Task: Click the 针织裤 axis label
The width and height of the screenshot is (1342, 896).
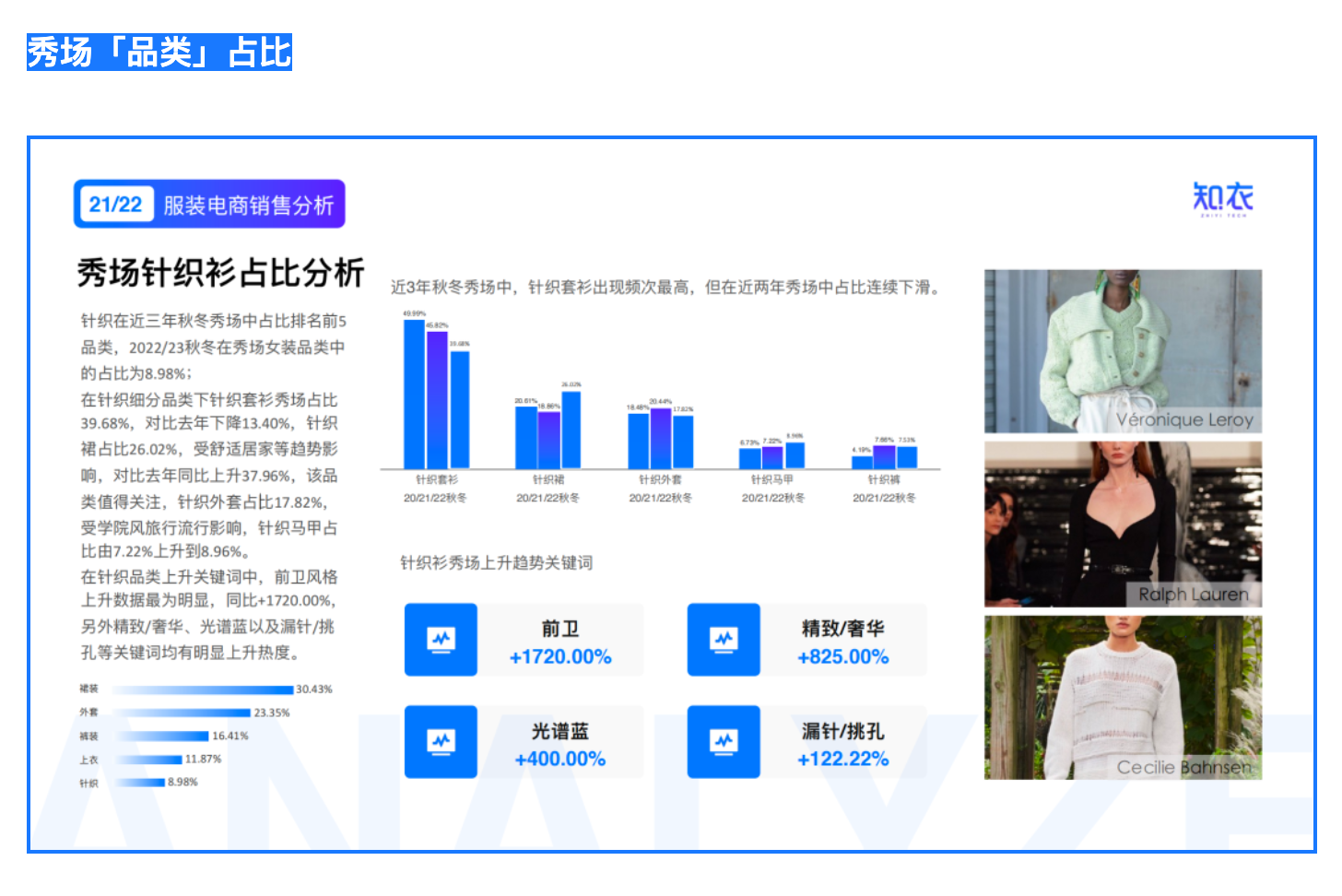Action: tap(884, 479)
